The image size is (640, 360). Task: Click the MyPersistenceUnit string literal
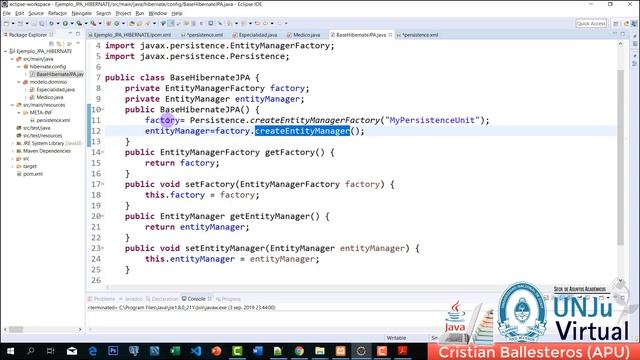[432, 120]
